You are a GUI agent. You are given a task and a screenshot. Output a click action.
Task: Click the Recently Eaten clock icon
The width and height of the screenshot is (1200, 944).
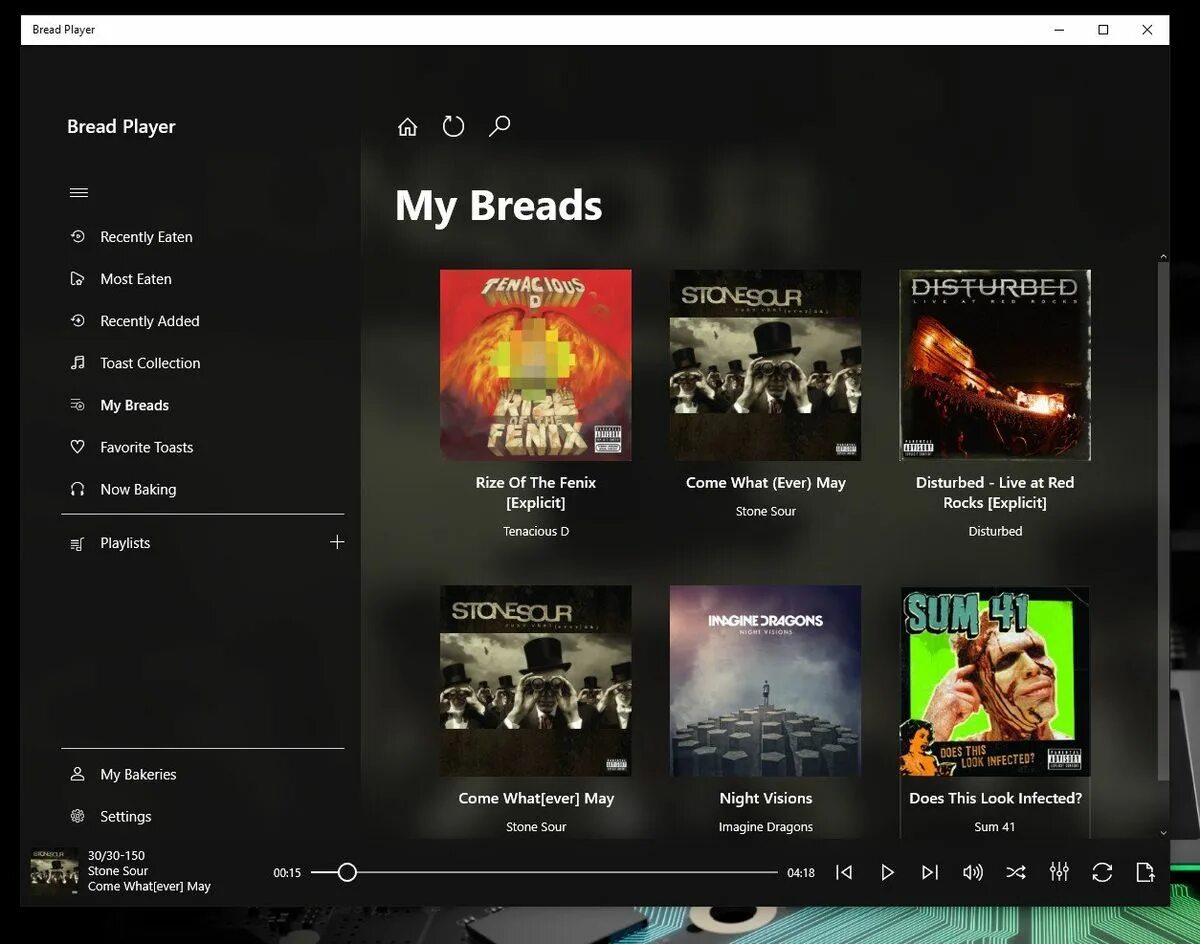point(77,237)
